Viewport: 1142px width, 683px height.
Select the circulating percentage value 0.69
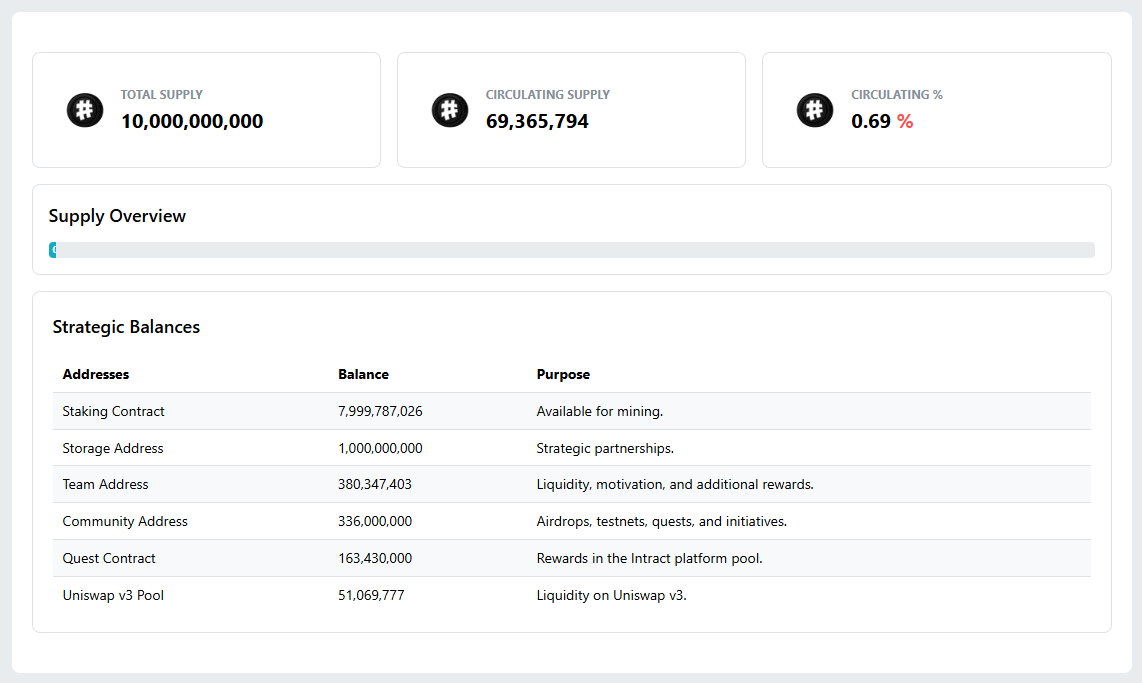coord(871,121)
